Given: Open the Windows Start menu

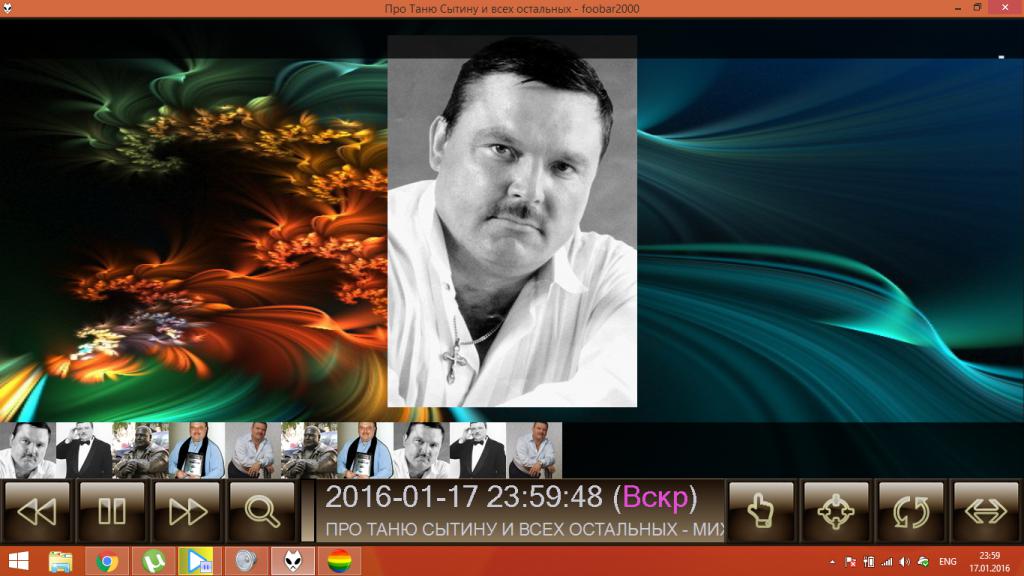Looking at the screenshot, I should point(18,561).
